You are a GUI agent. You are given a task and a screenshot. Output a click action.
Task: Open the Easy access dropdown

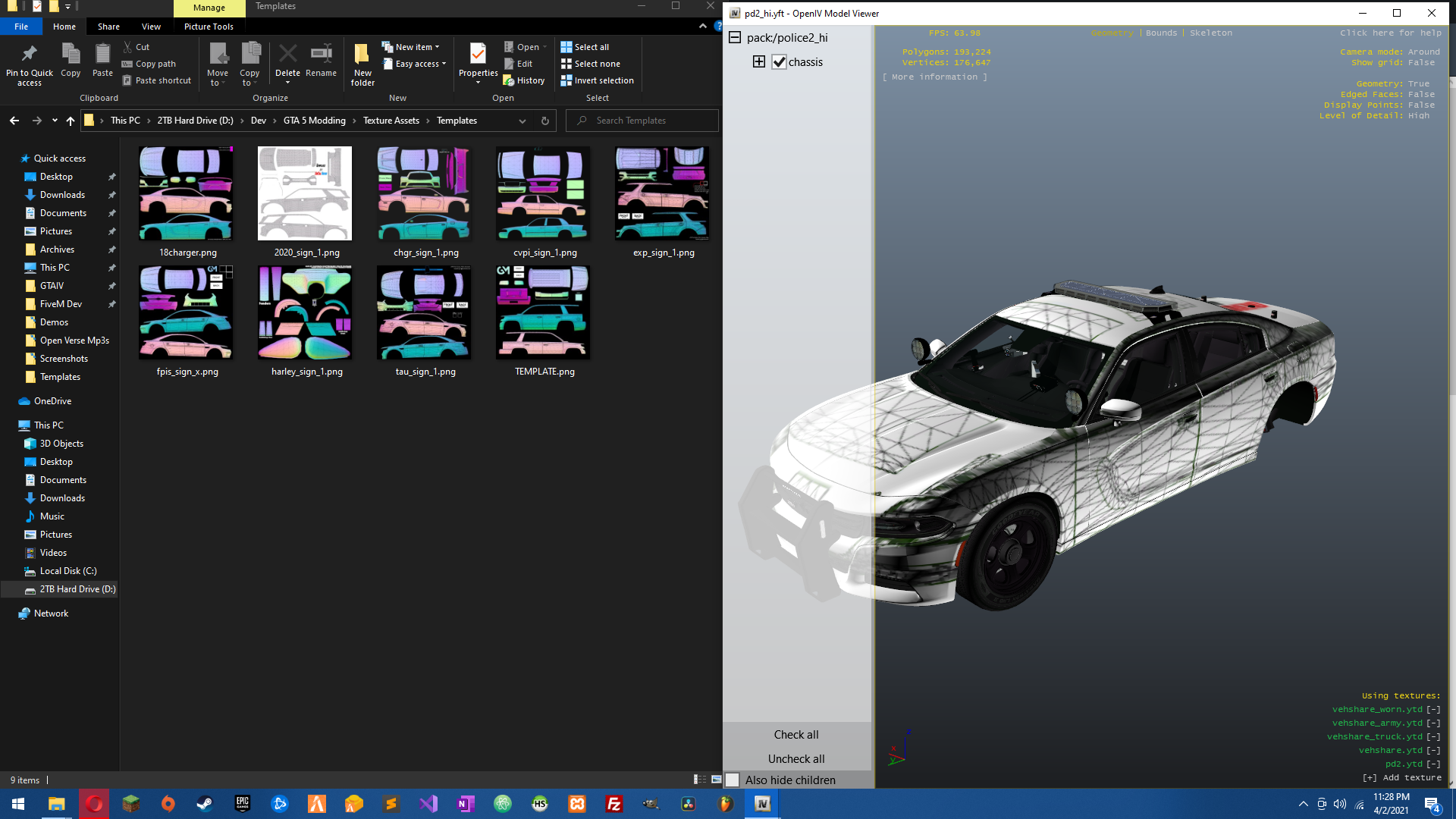[x=416, y=64]
